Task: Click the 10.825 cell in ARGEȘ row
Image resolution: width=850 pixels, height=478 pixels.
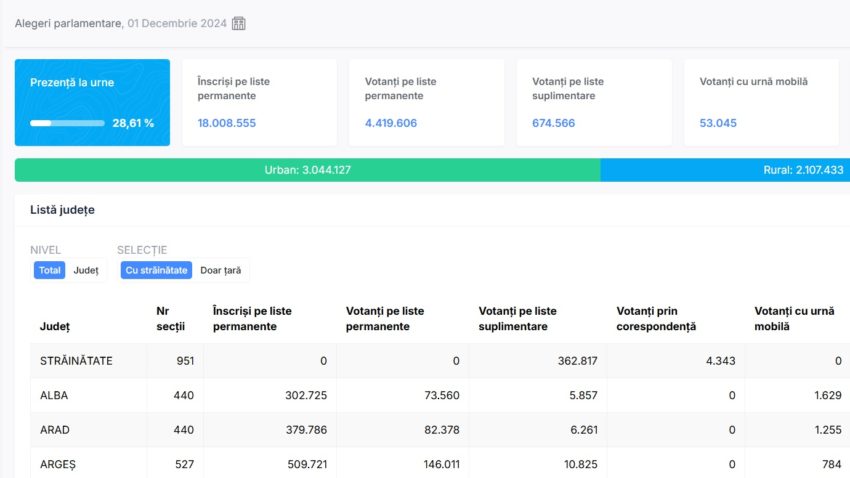Action: tap(581, 464)
